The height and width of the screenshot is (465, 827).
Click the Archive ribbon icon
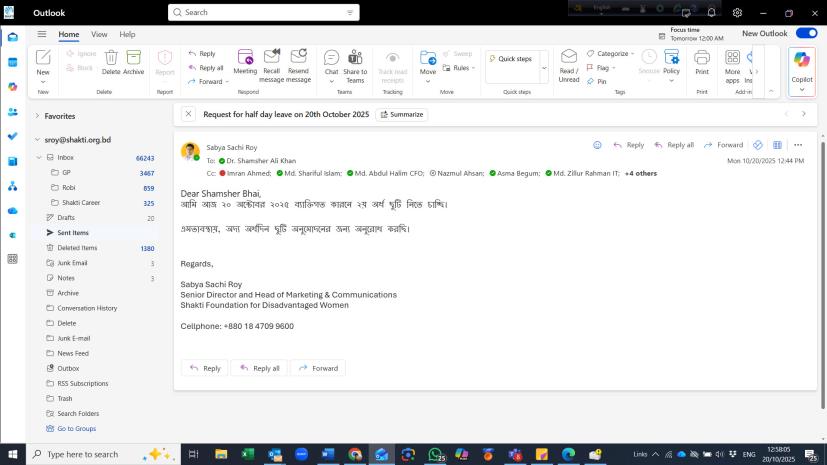pos(133,58)
